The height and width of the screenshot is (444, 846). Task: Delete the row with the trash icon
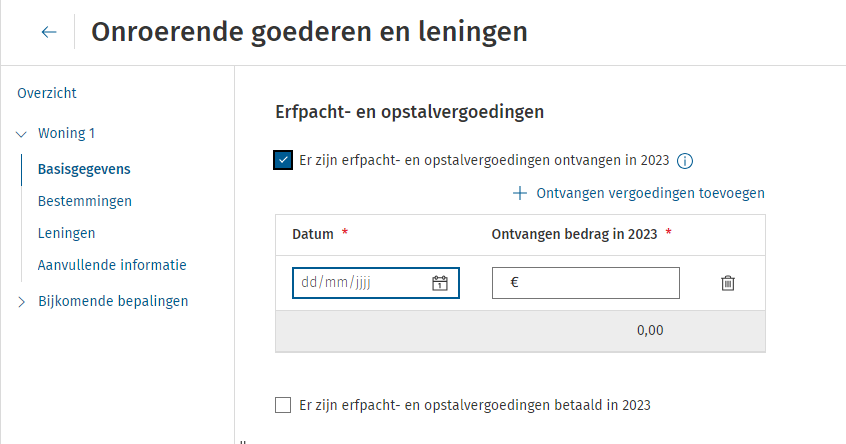(728, 283)
